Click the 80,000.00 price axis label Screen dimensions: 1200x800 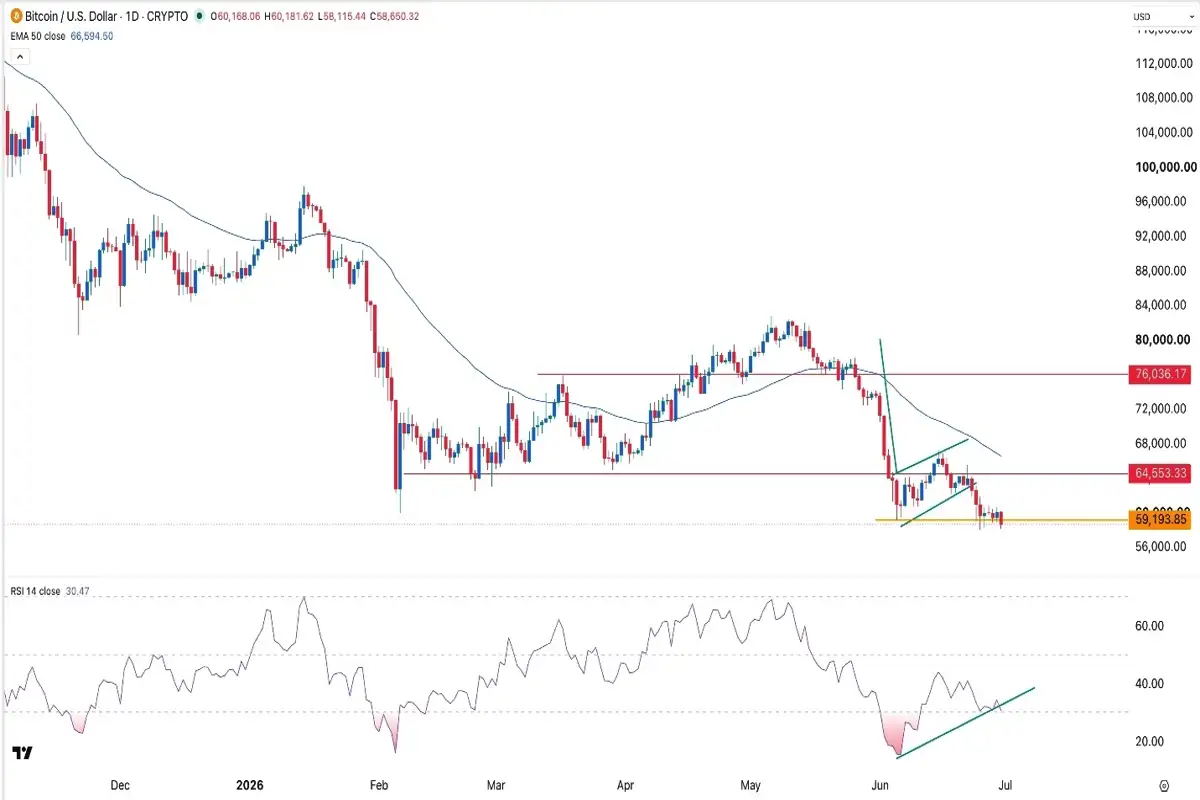click(x=1163, y=339)
